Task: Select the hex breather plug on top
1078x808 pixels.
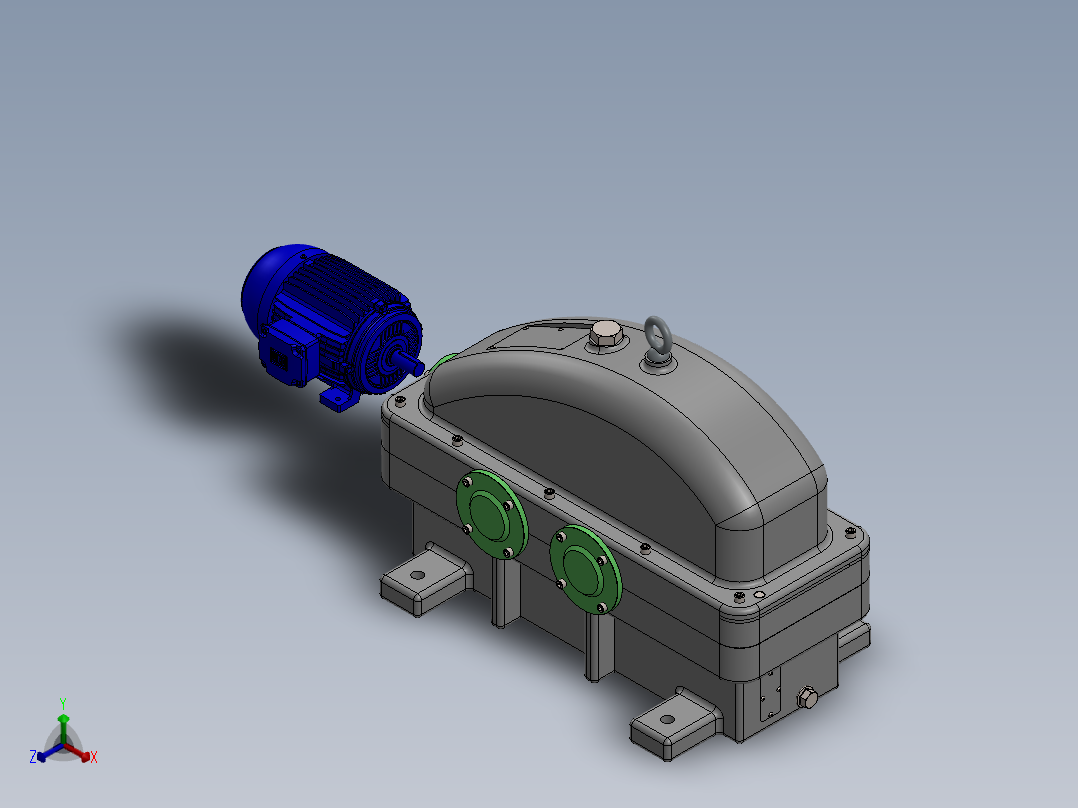Action: click(x=606, y=334)
